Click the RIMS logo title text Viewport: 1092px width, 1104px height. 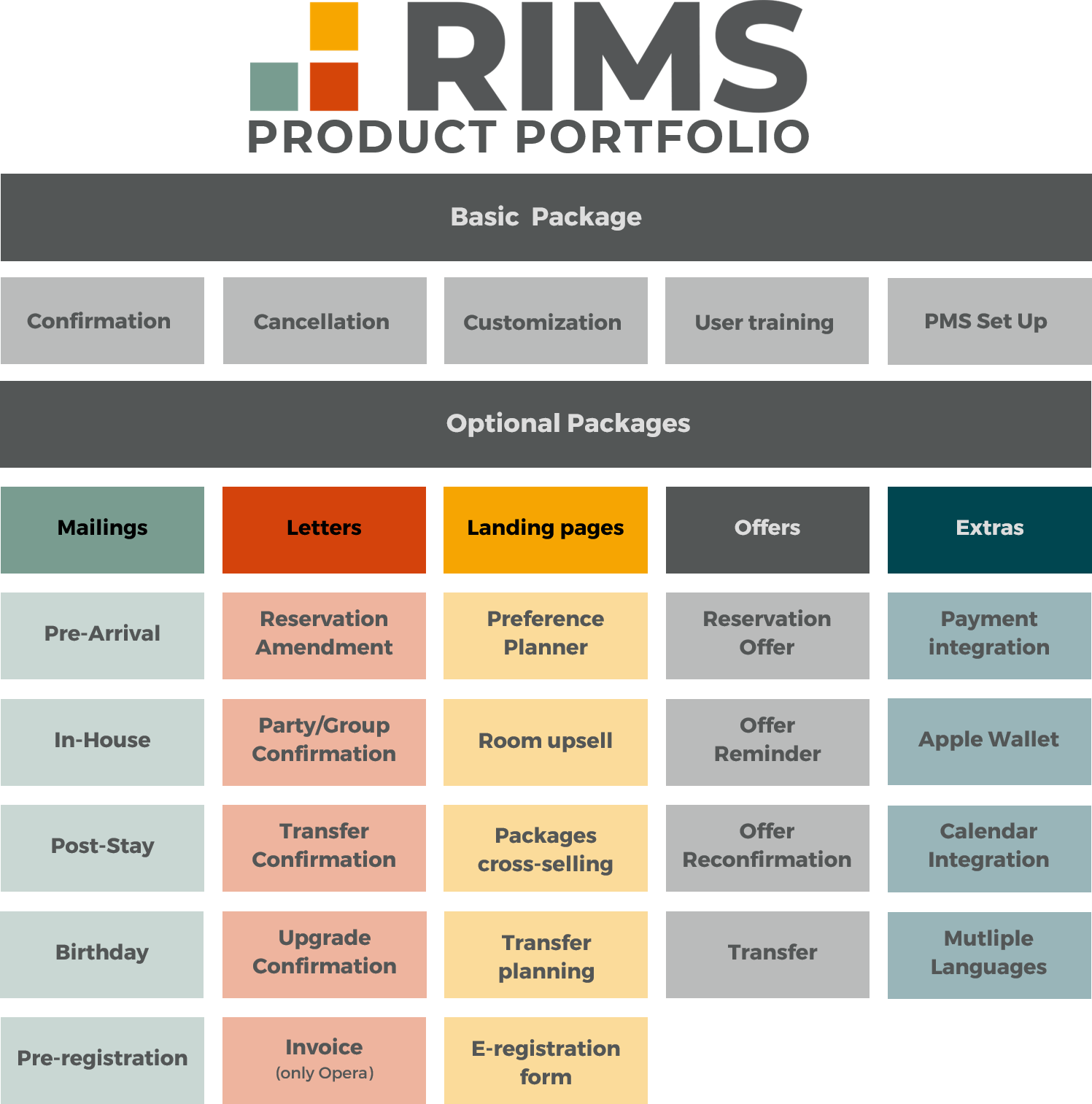click(605, 57)
